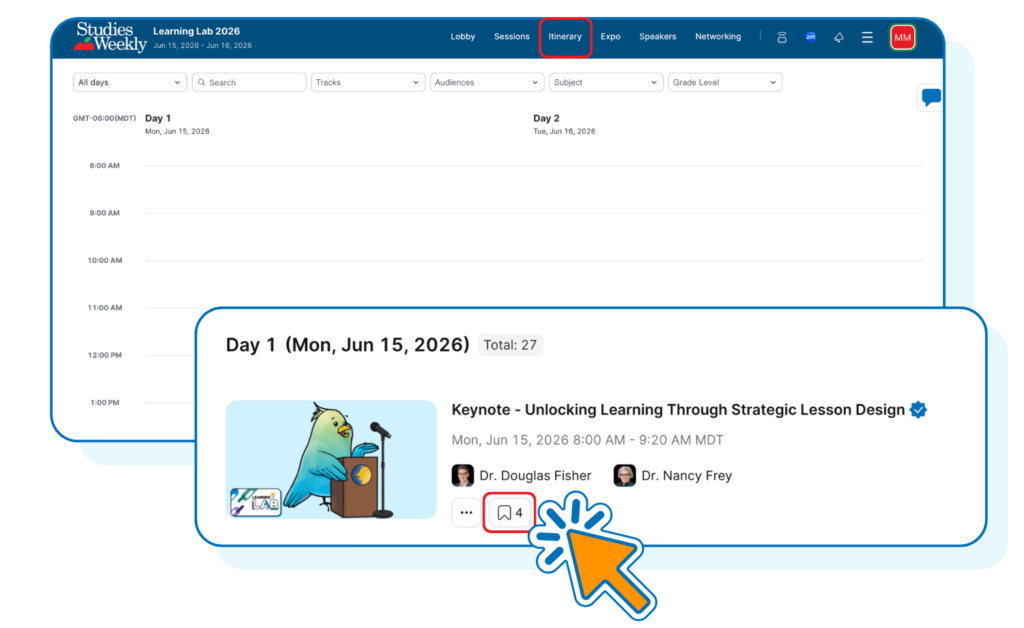This screenshot has height=628, width=1024.
Task: Click the 1:00 PM time label
Action: click(x=104, y=403)
